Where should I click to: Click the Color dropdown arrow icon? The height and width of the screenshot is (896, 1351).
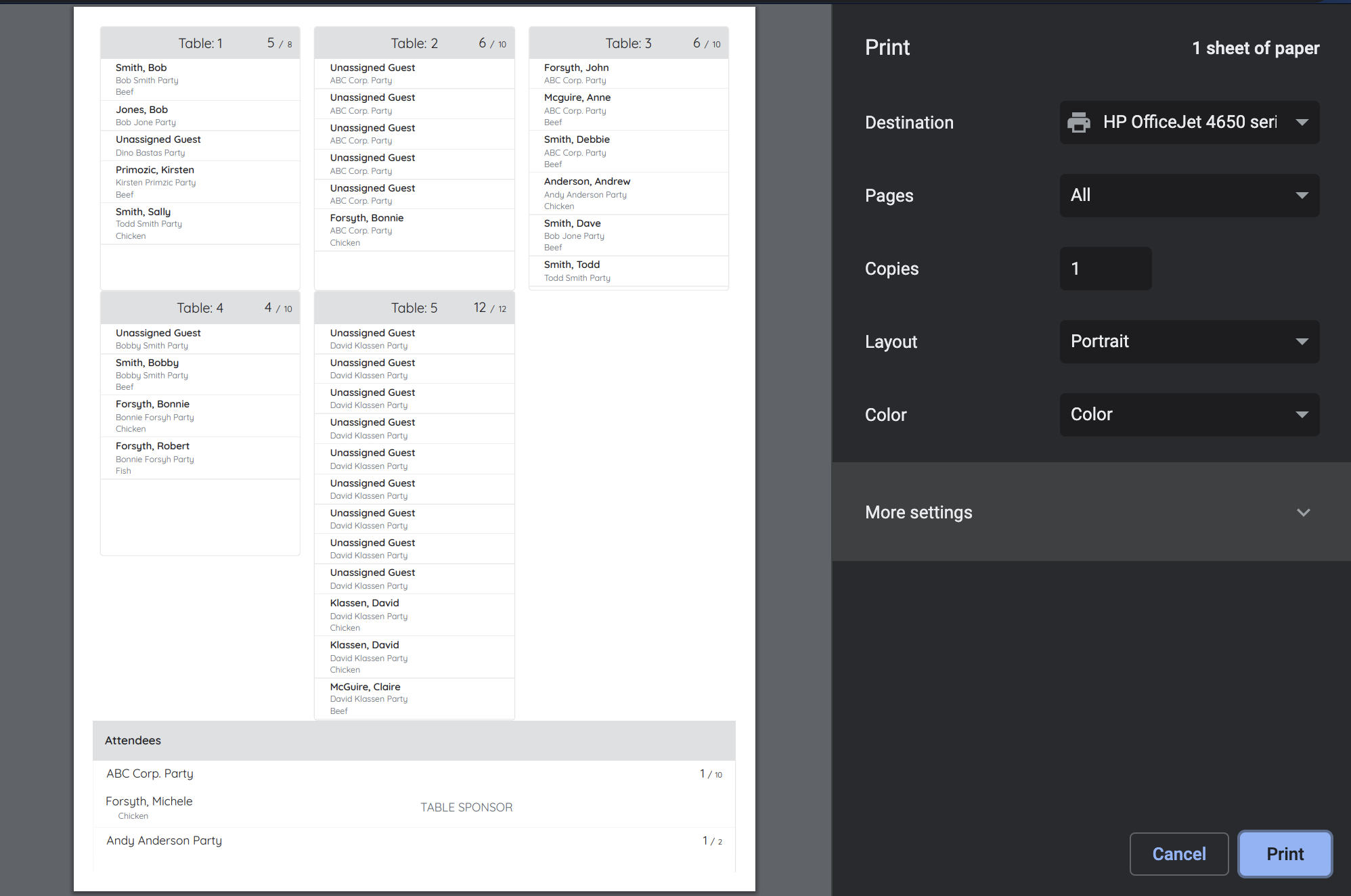click(1302, 415)
